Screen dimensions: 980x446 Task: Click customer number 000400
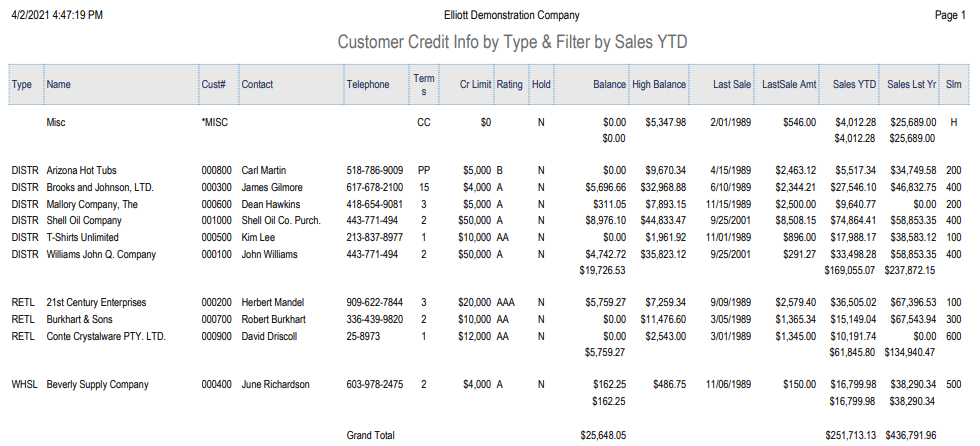216,384
